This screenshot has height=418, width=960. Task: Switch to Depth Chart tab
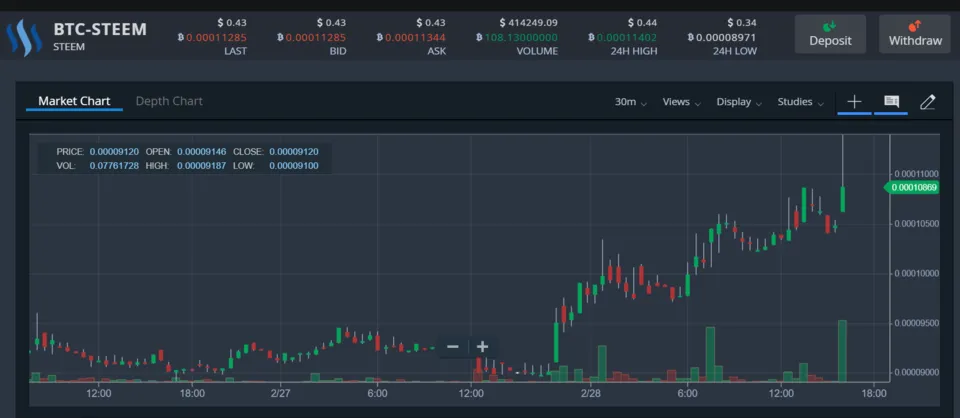pos(169,102)
